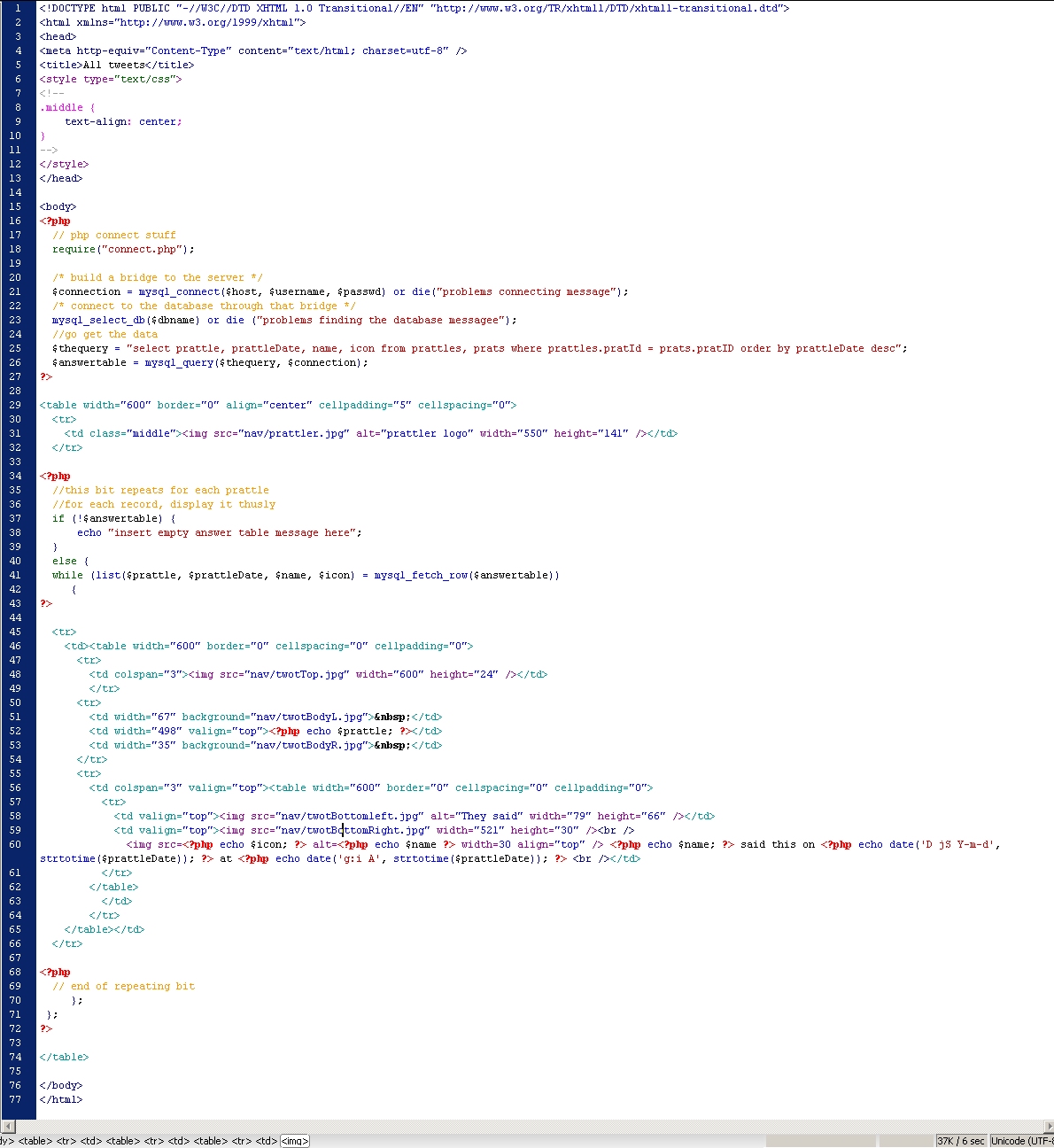Click line number 77 in the gutter

[15, 1099]
